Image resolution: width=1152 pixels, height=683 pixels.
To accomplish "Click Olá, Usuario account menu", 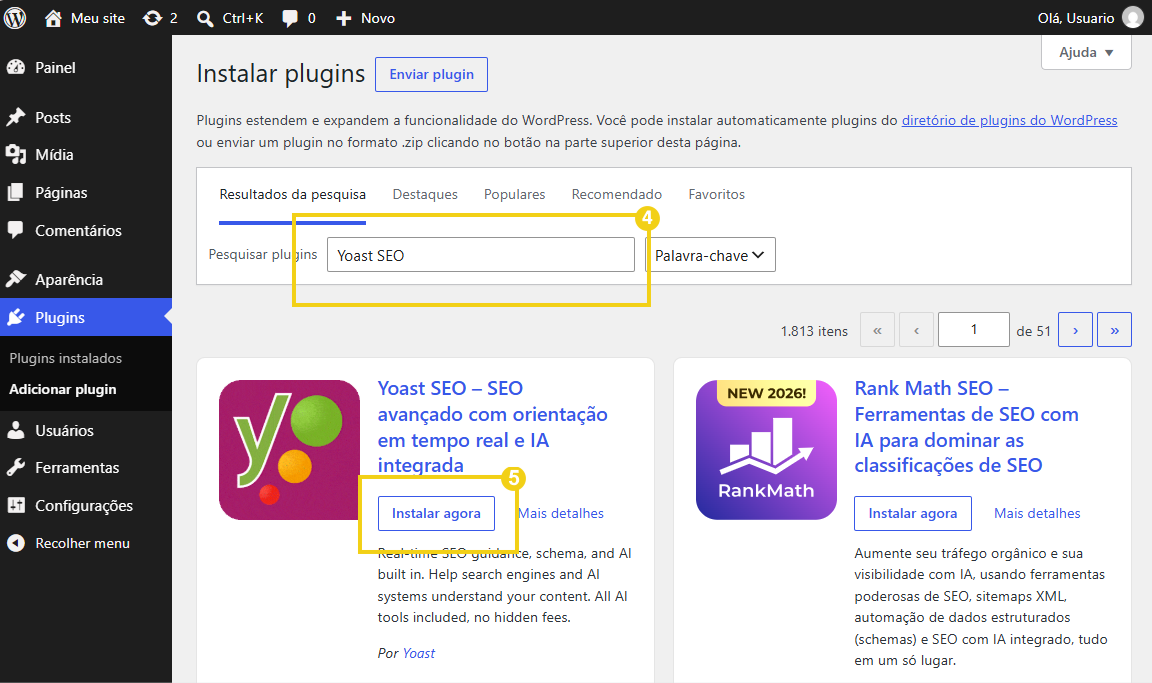I will (x=1090, y=18).
